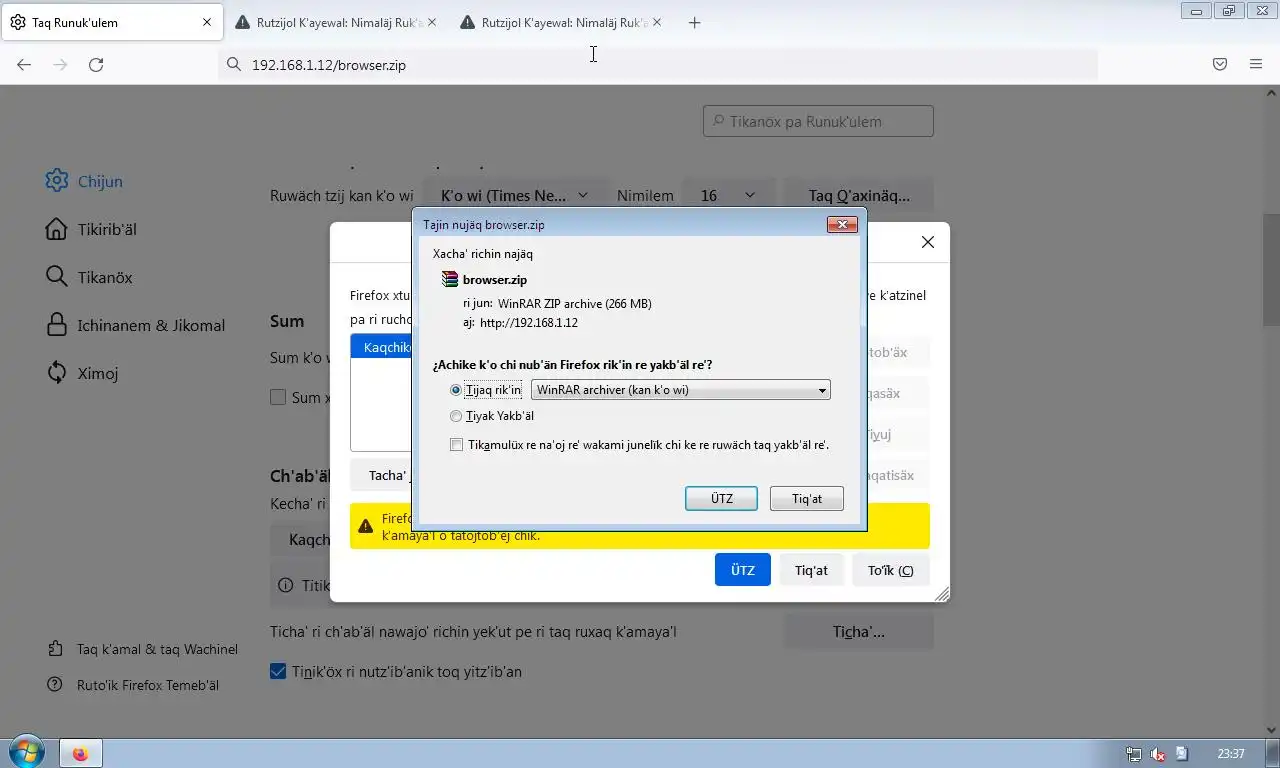The width and height of the screenshot is (1280, 768).
Task: Click the settings page vertical scrollbar
Action: (1271, 270)
